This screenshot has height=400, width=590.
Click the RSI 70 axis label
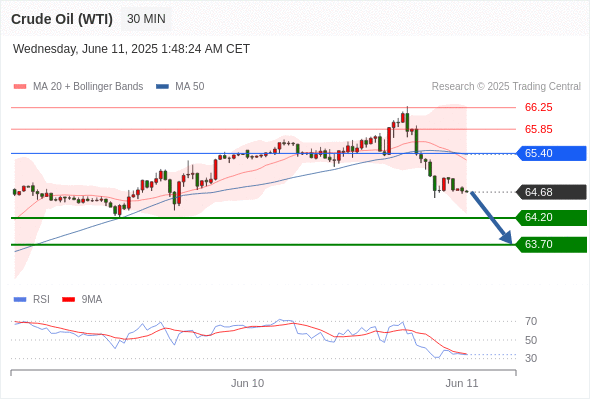531,321
